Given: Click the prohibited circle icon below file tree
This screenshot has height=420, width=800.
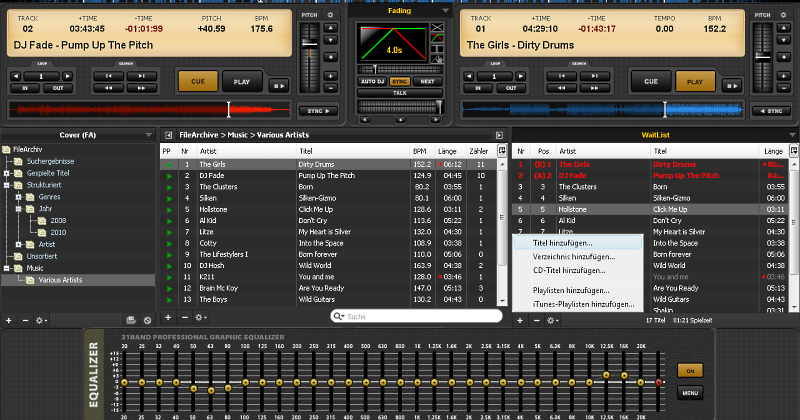Looking at the screenshot, I should 147,320.
